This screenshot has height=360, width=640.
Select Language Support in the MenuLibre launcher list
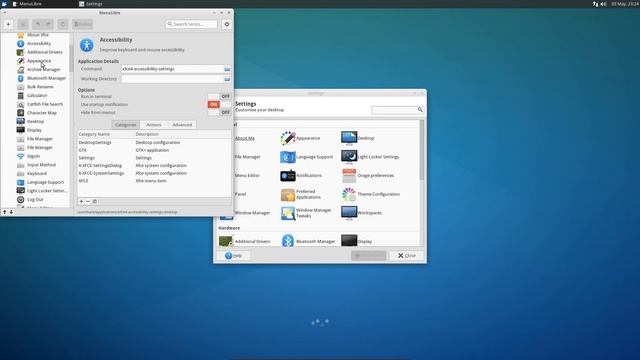pyautogui.click(x=45, y=182)
